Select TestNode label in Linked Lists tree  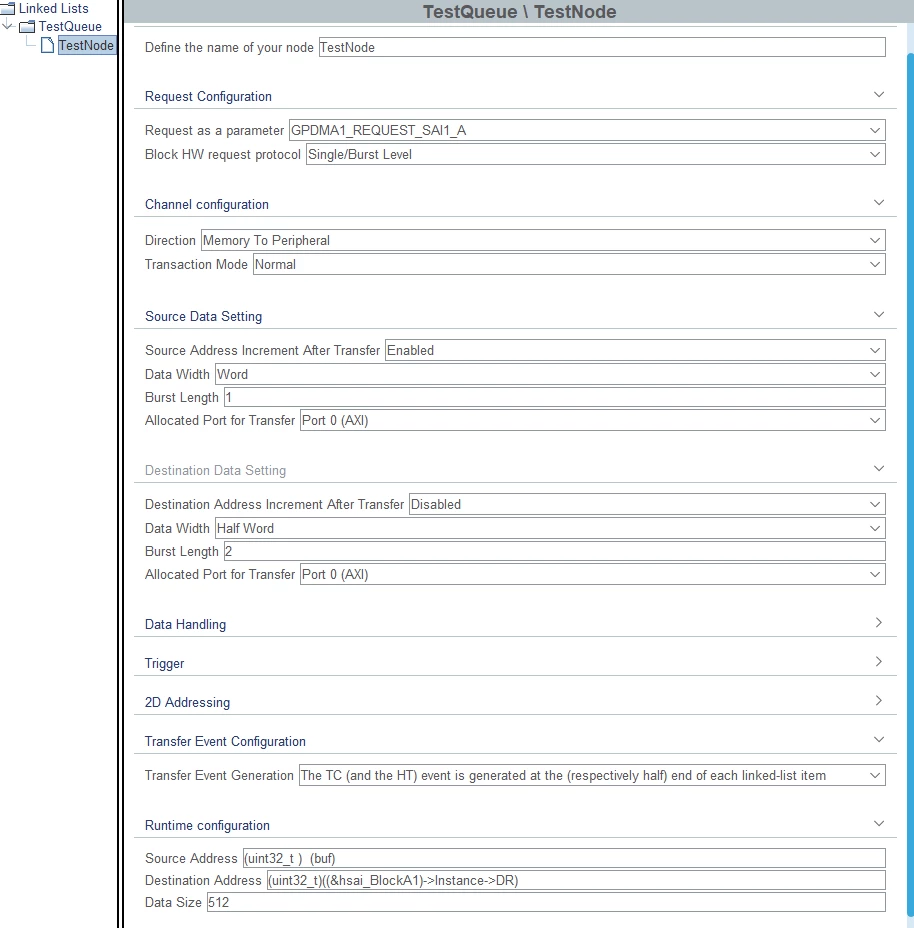click(86, 45)
